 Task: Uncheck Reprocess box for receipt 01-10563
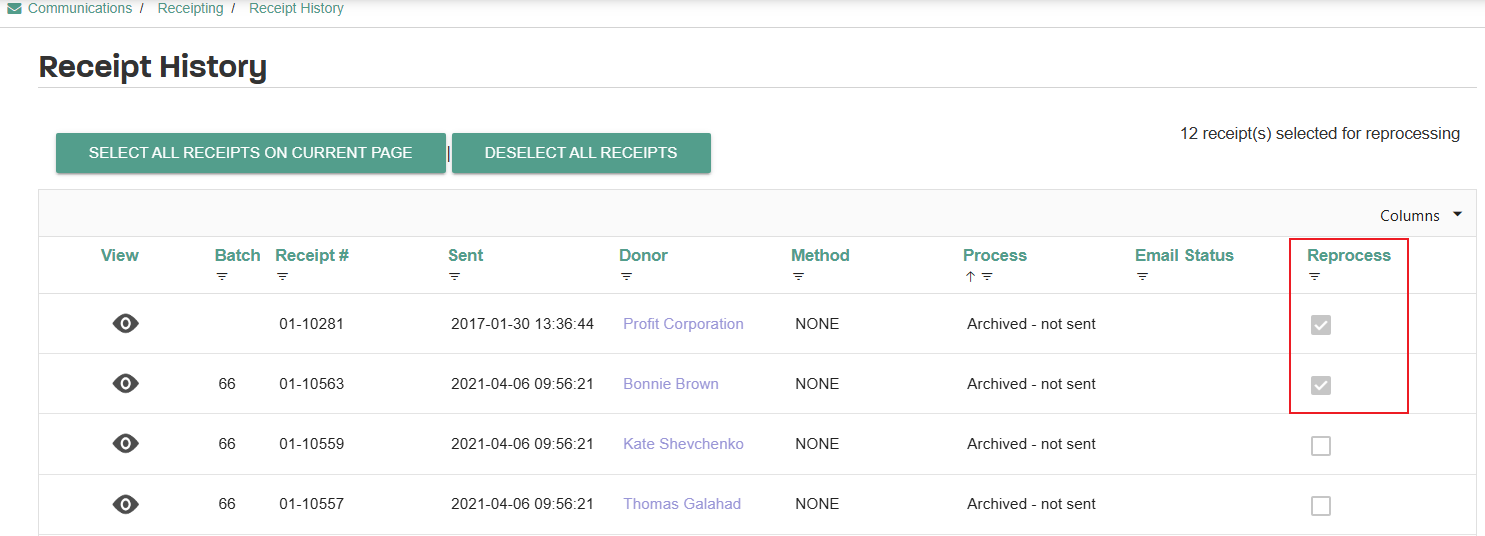click(1321, 385)
